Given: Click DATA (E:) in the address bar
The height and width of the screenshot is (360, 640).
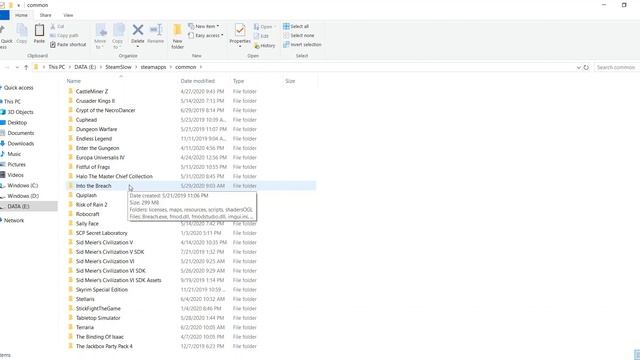Looking at the screenshot, I should (85, 67).
